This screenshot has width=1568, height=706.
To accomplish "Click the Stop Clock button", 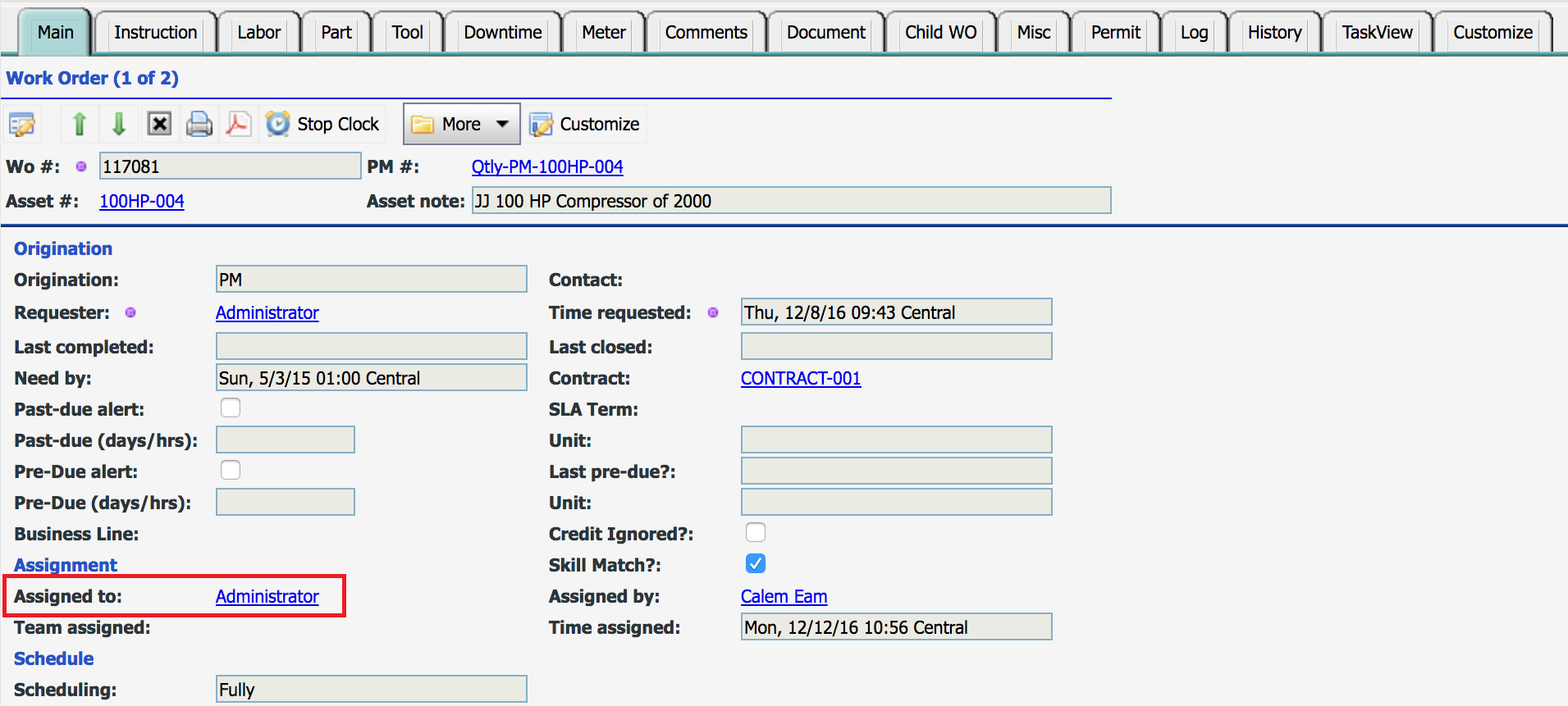I will point(322,124).
